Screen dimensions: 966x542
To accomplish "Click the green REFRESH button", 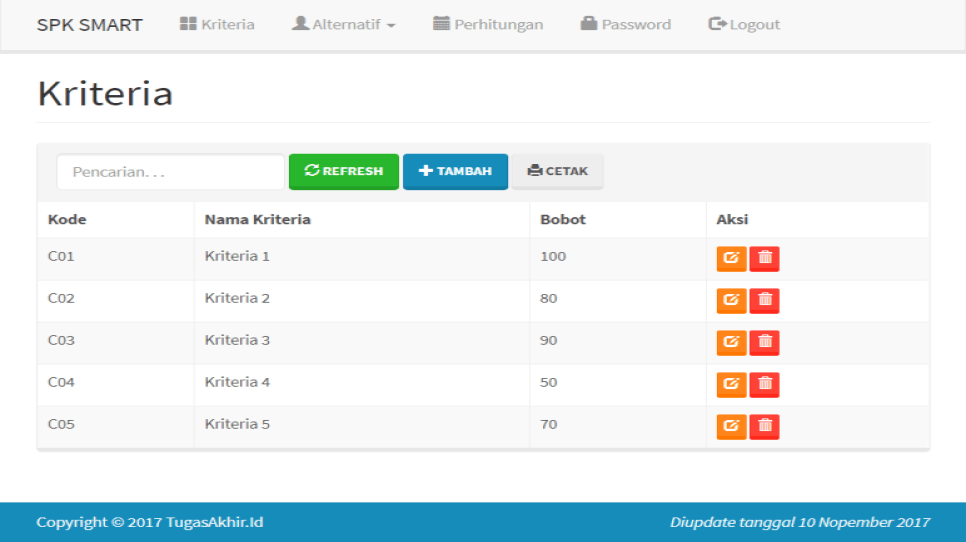I will [x=344, y=171].
